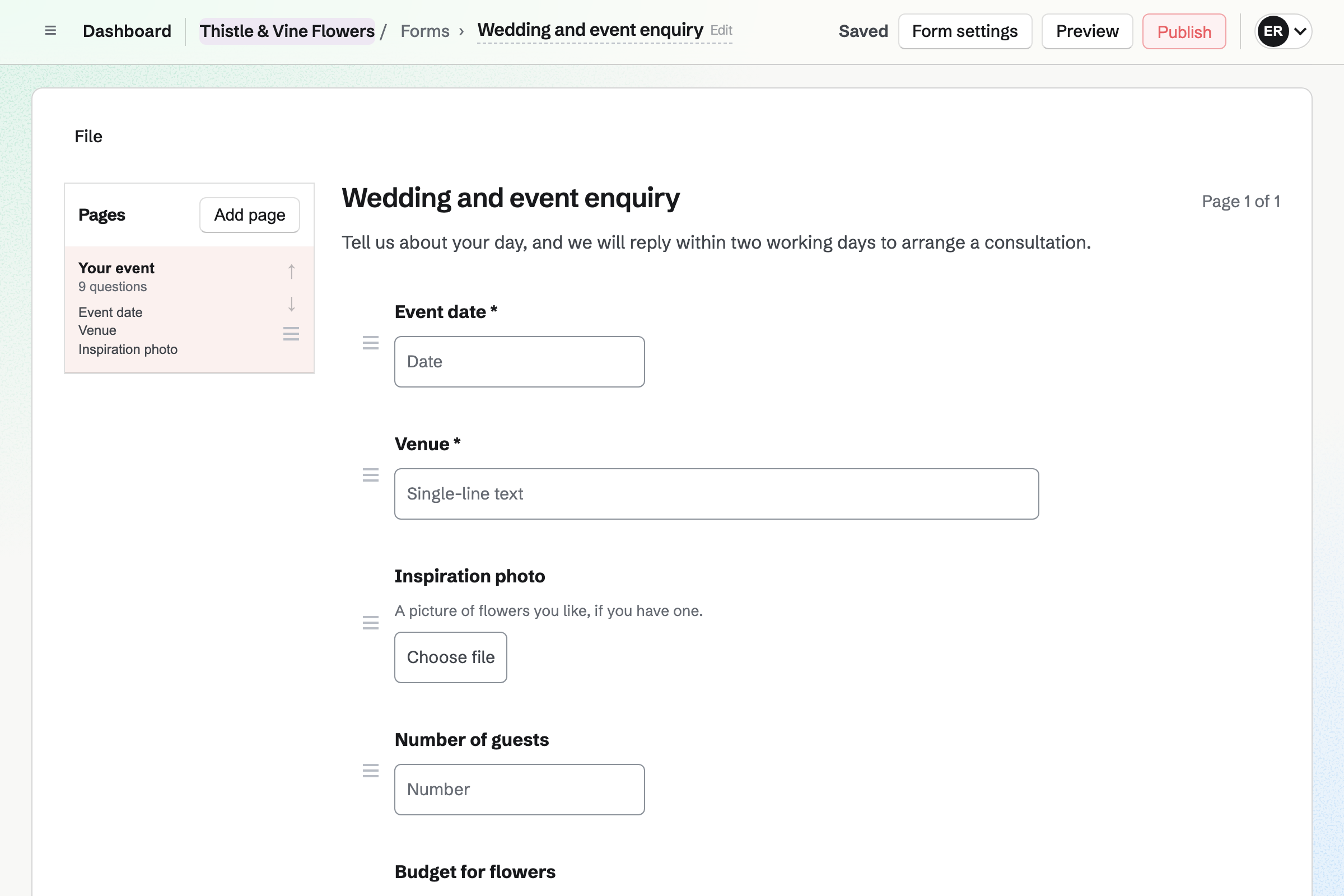
Task: Open Form settings
Action: [x=965, y=31]
